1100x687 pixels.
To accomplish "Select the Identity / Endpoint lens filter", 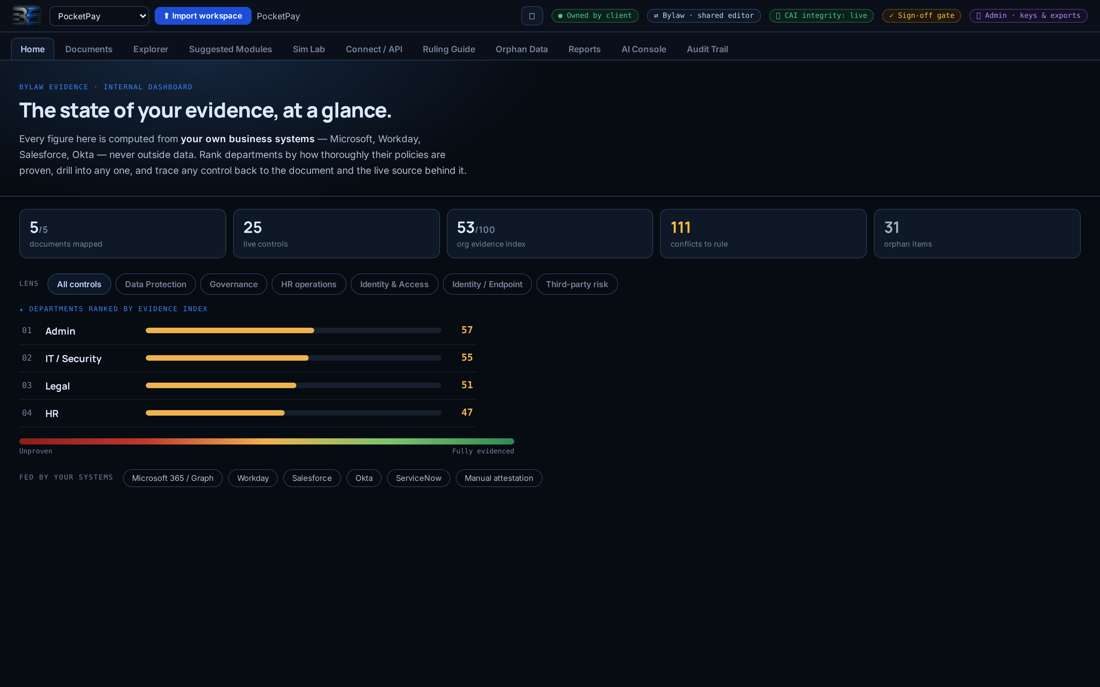I will (x=487, y=284).
